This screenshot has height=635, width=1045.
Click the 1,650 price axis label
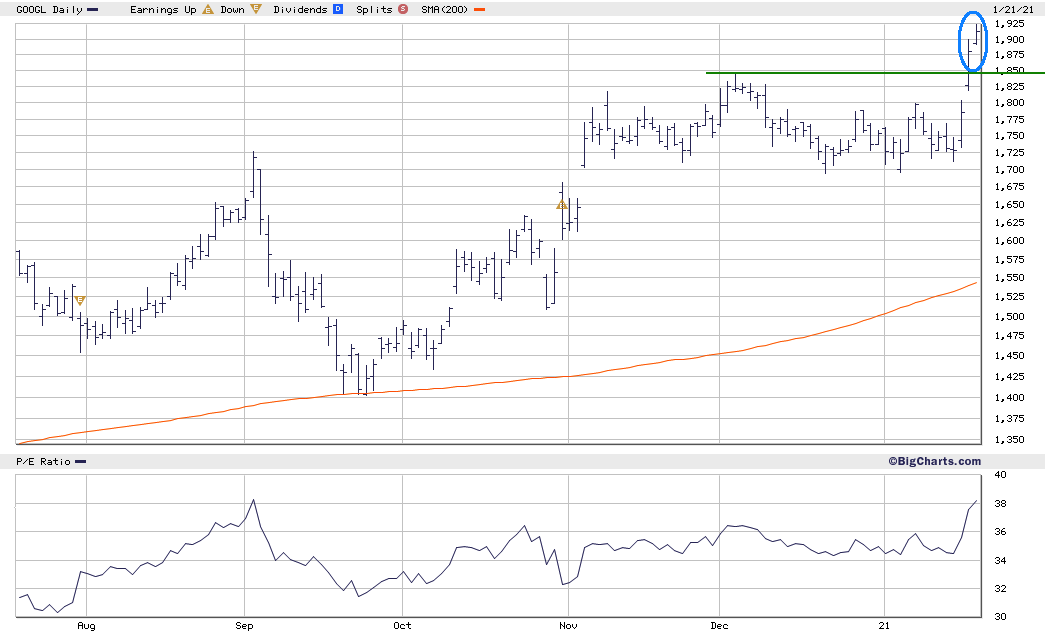coord(1010,205)
